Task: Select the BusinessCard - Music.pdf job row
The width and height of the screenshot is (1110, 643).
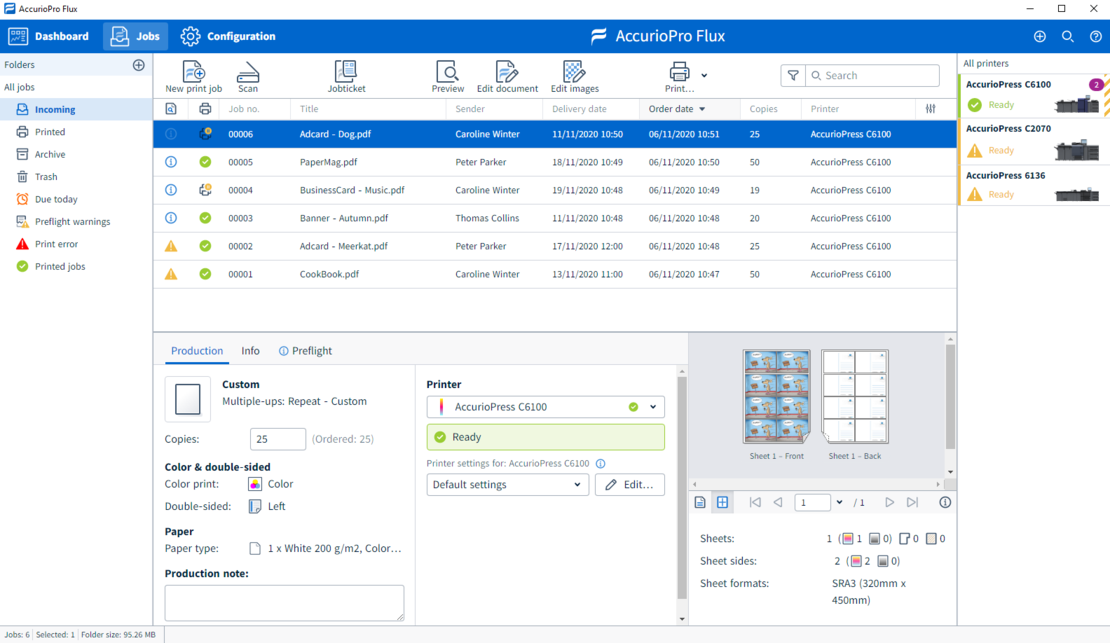Action: tap(554, 190)
